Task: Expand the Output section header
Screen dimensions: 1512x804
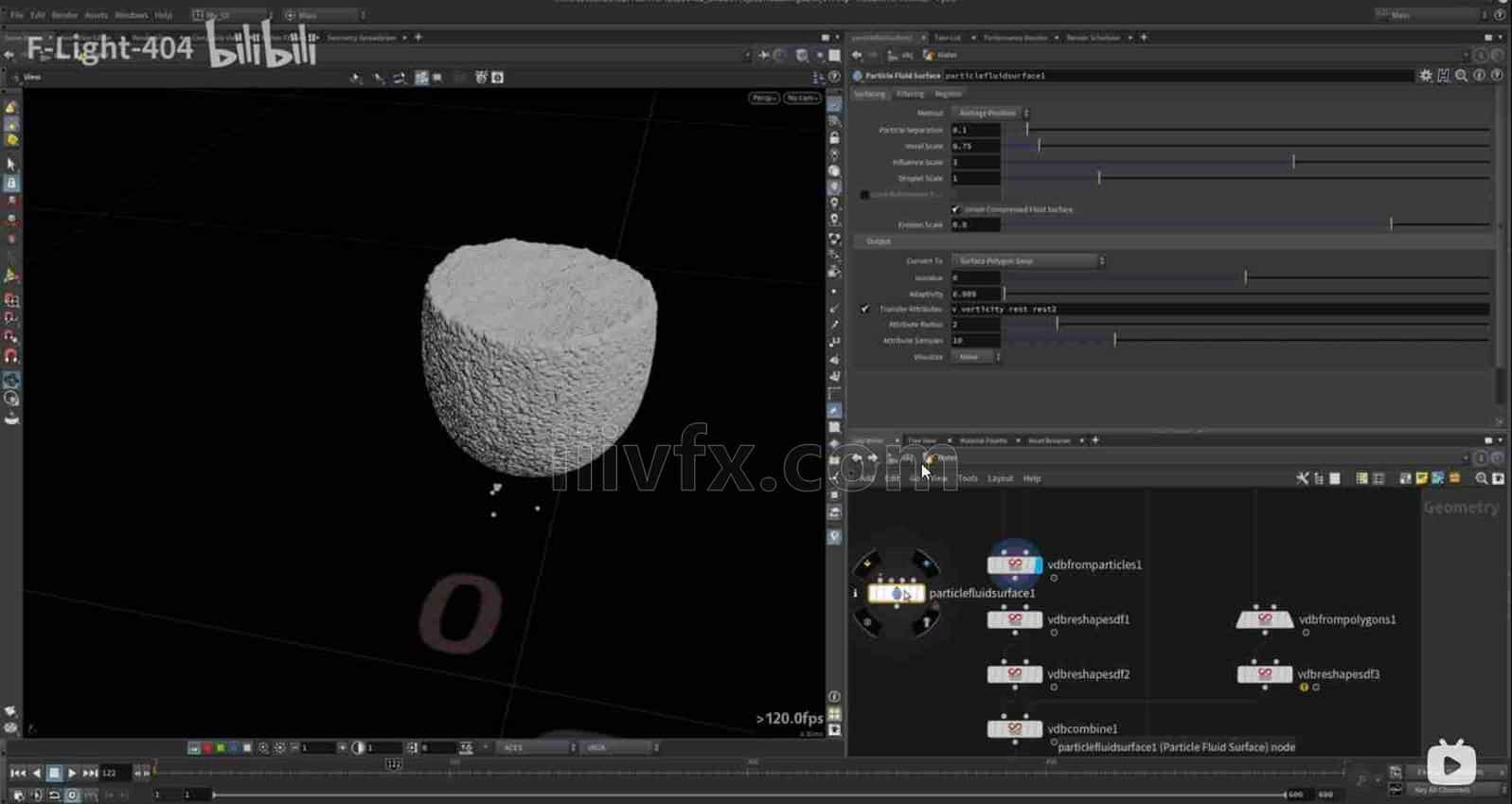Action: pos(878,242)
